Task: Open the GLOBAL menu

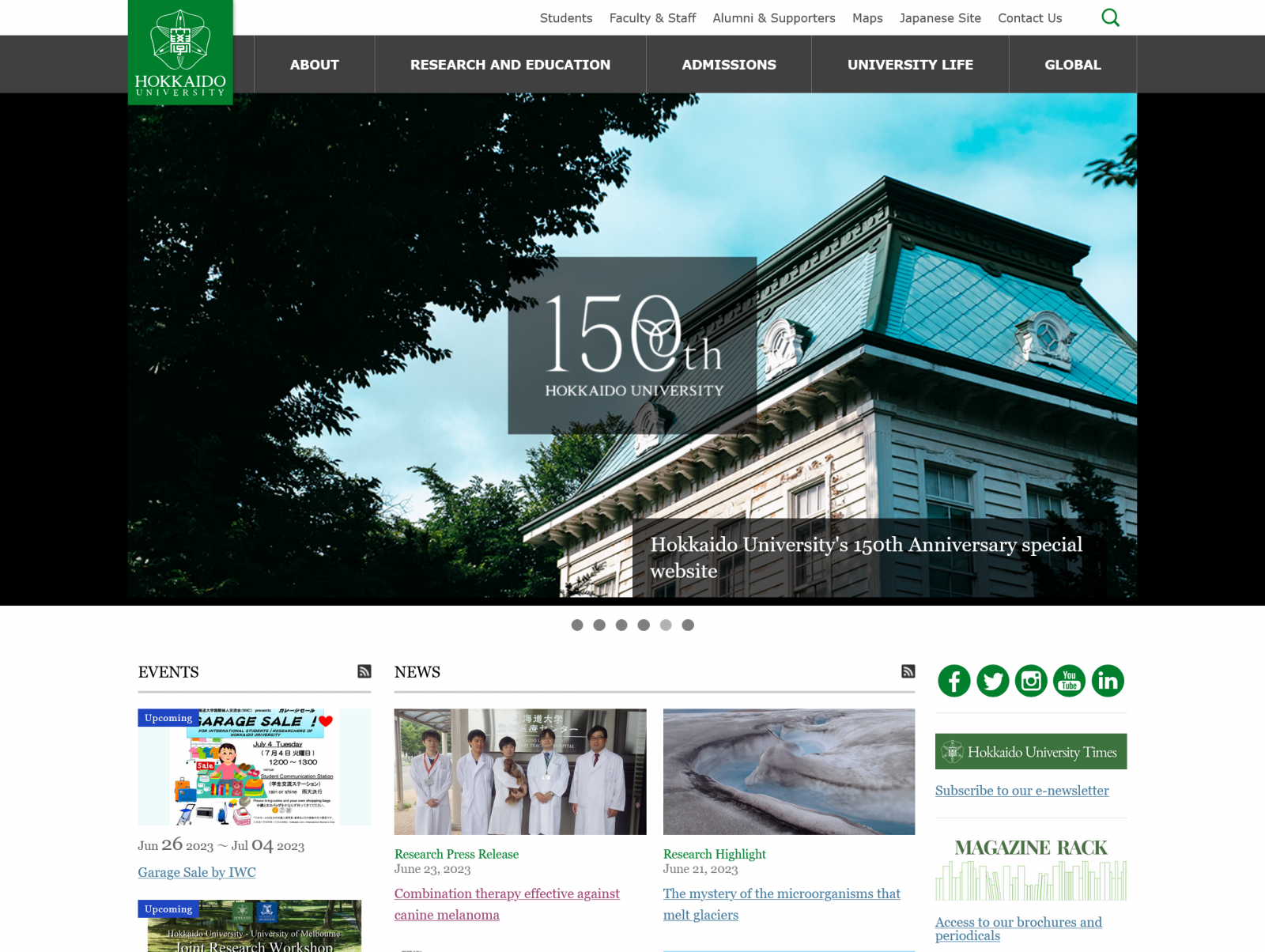Action: (x=1073, y=65)
